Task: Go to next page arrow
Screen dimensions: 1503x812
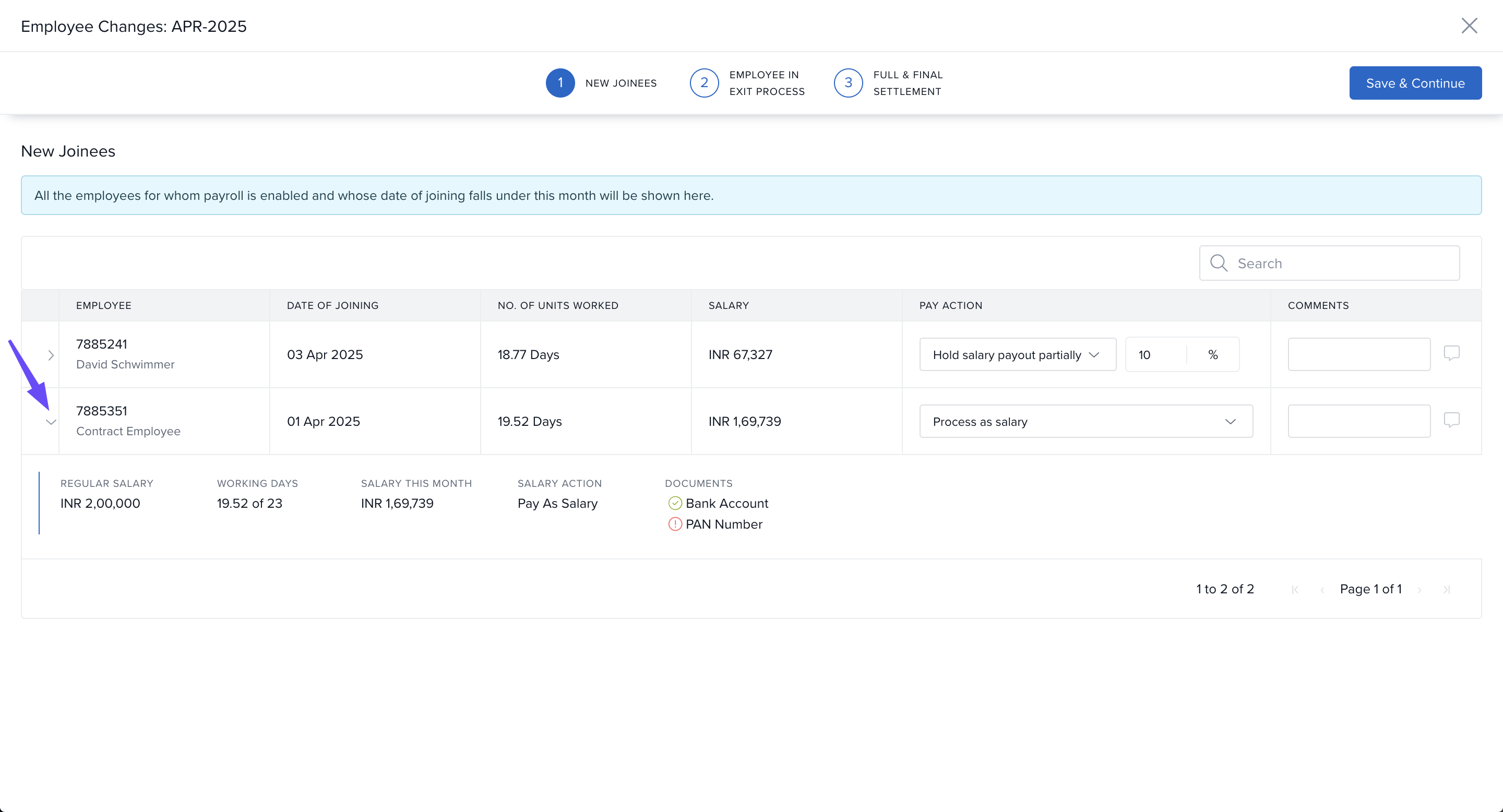Action: (1419, 590)
